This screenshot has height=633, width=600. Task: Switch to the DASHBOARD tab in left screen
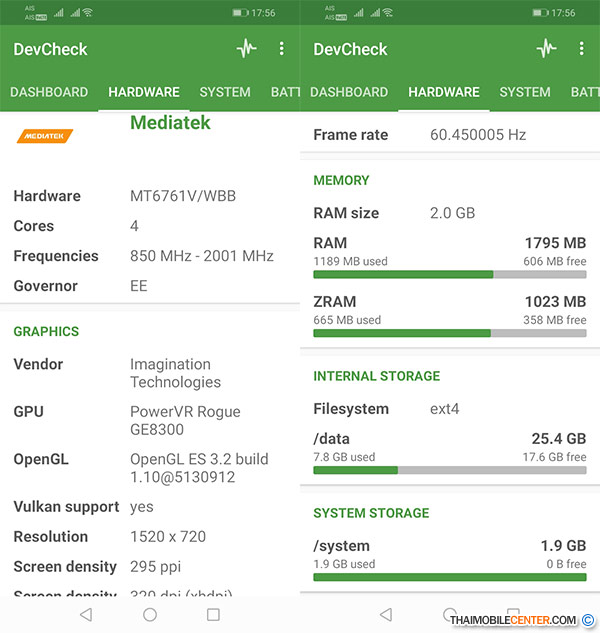[x=49, y=92]
